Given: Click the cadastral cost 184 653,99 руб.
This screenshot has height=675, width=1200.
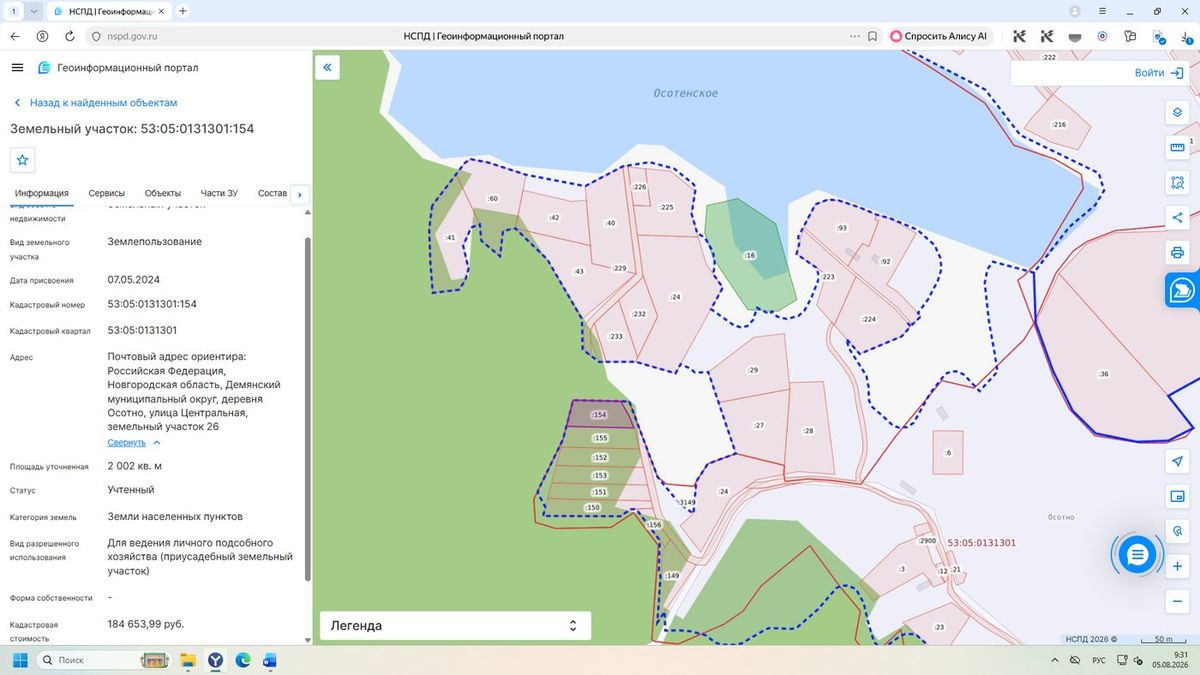Looking at the screenshot, I should [146, 624].
